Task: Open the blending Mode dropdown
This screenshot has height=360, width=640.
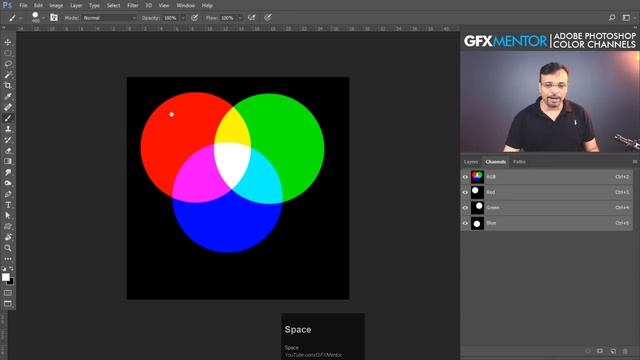Action: coord(109,18)
